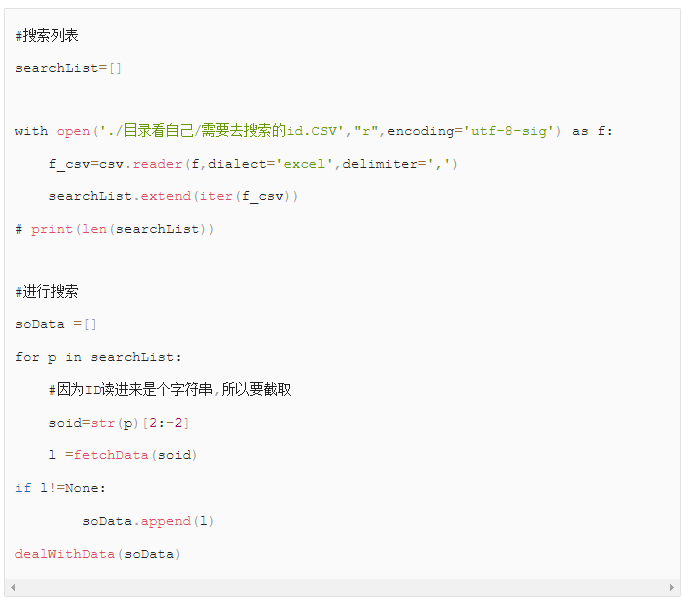Image resolution: width=683 pixels, height=605 pixels.
Task: Click the soData =[] assignment
Action: [x=55, y=324]
